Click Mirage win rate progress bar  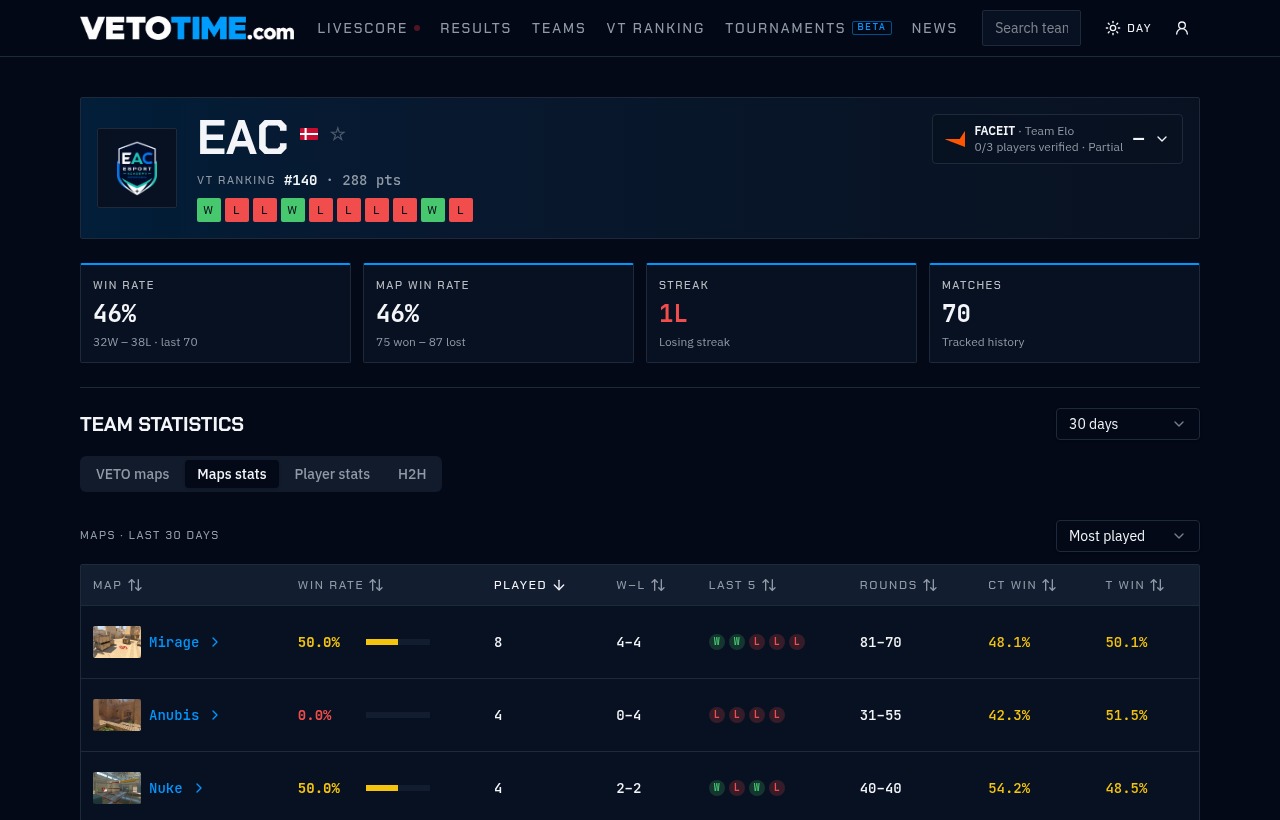tap(398, 642)
